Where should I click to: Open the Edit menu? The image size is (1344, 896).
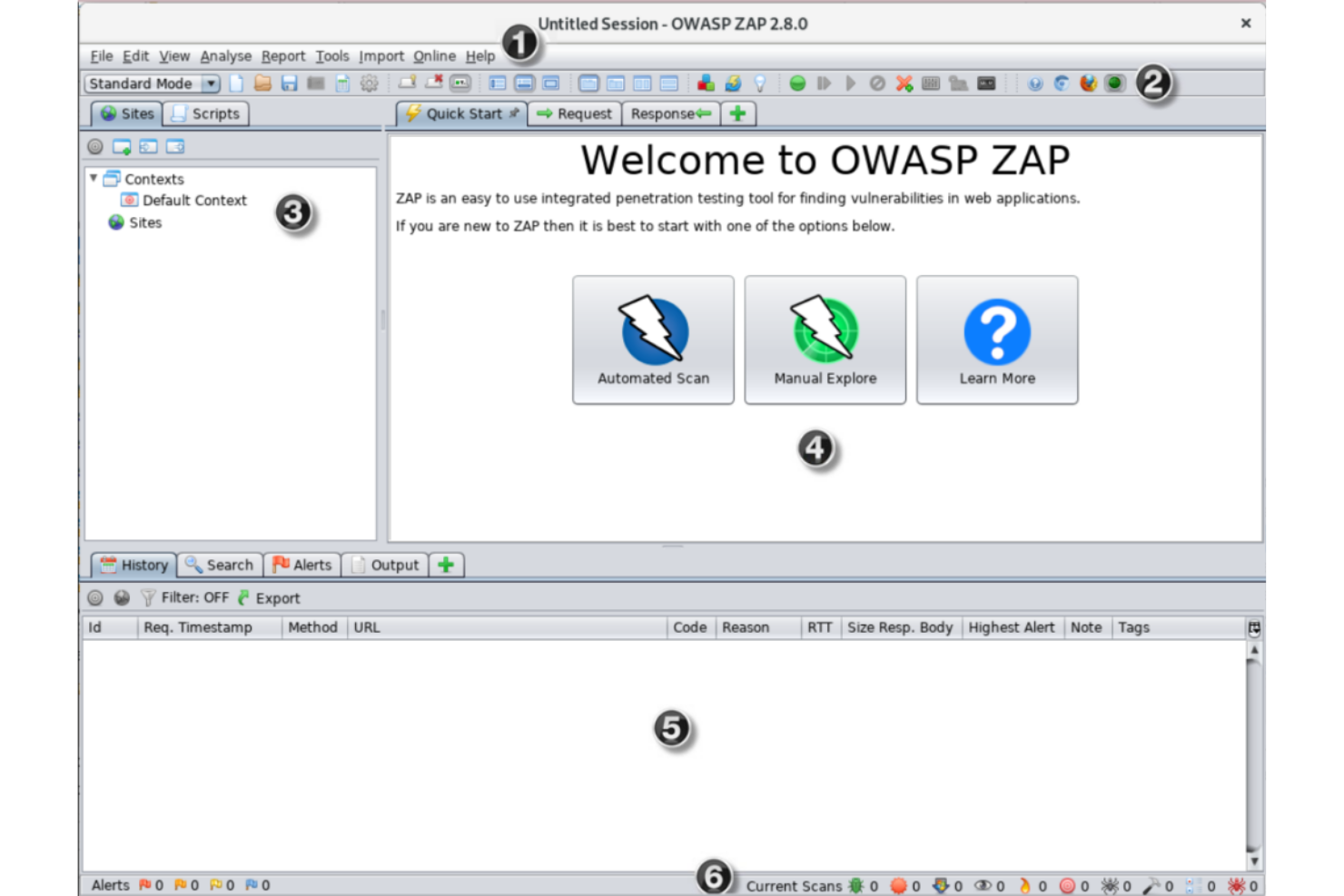(135, 56)
